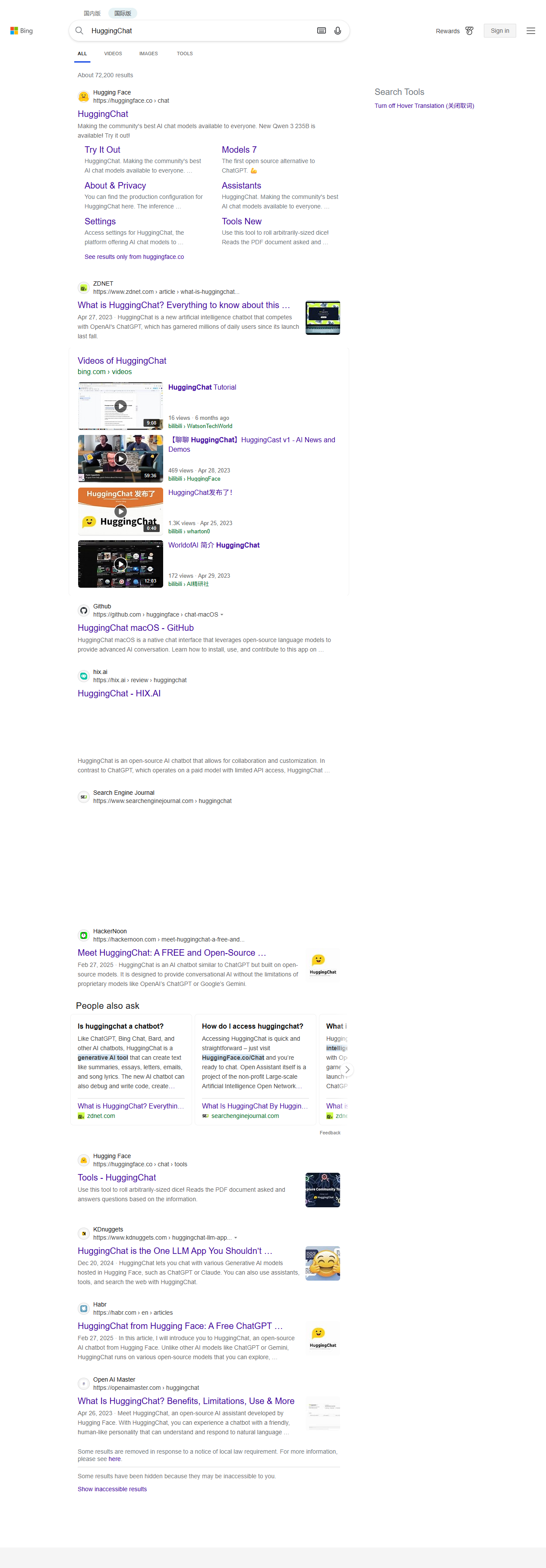Open the hamburger settings menu
The height and width of the screenshot is (1568, 546).
pyautogui.click(x=531, y=31)
